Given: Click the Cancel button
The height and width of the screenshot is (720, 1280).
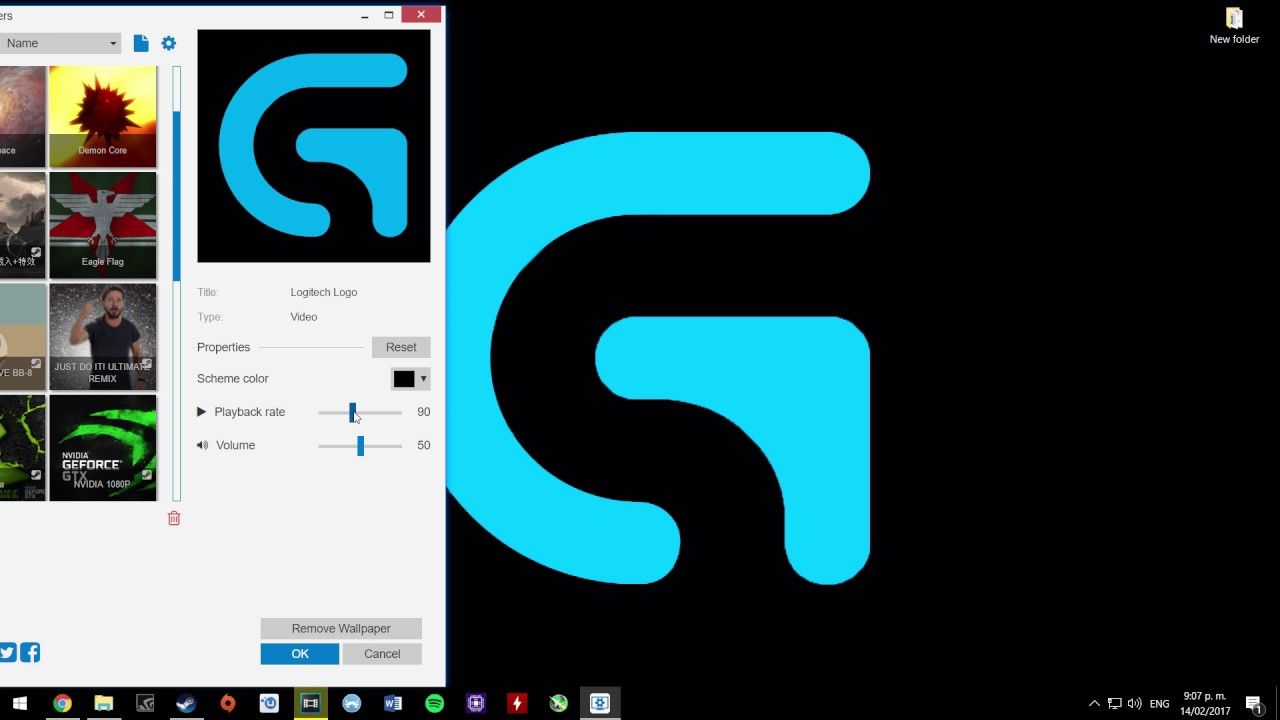Looking at the screenshot, I should (x=382, y=653).
